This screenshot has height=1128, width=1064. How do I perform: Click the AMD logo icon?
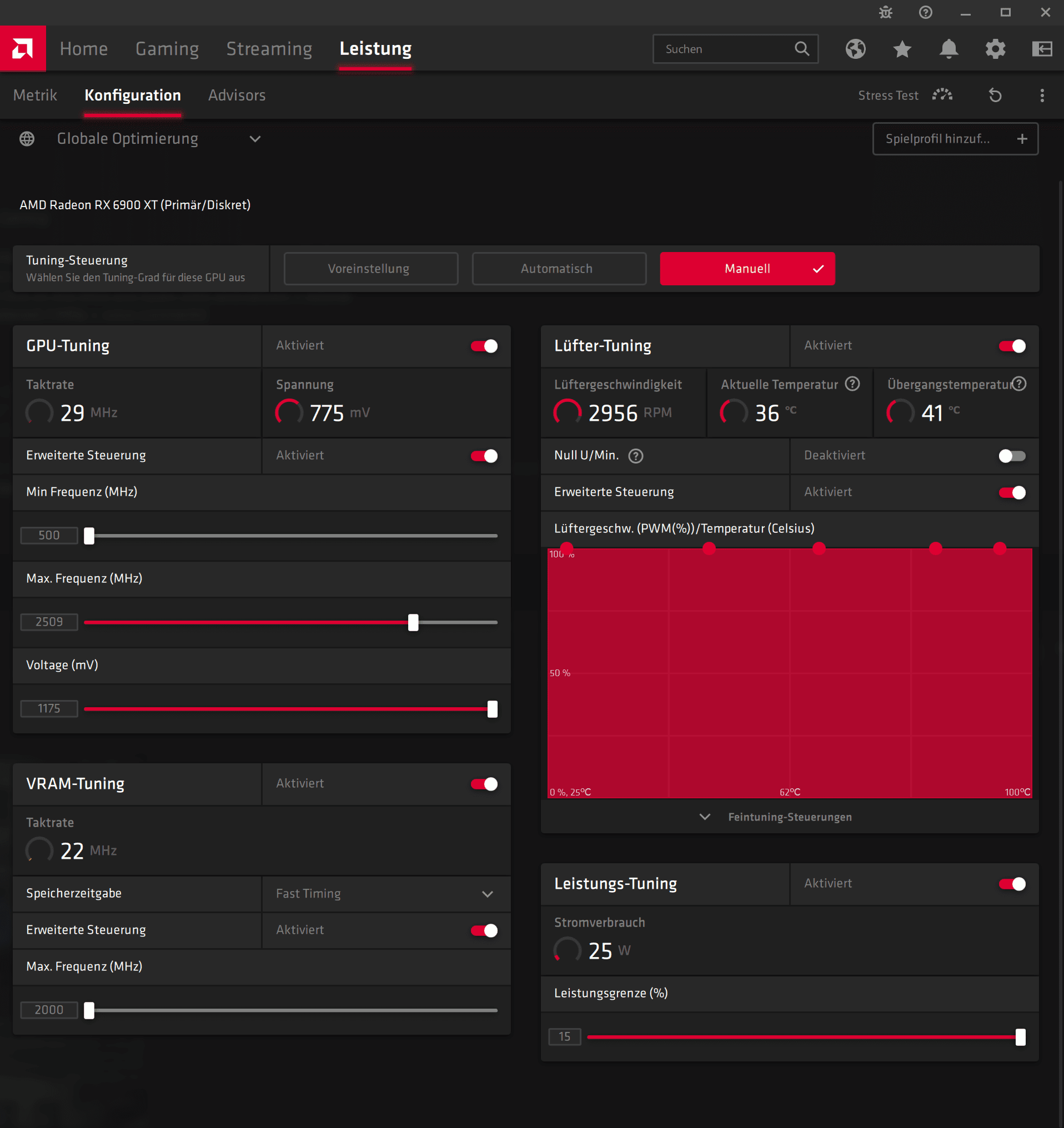(23, 49)
